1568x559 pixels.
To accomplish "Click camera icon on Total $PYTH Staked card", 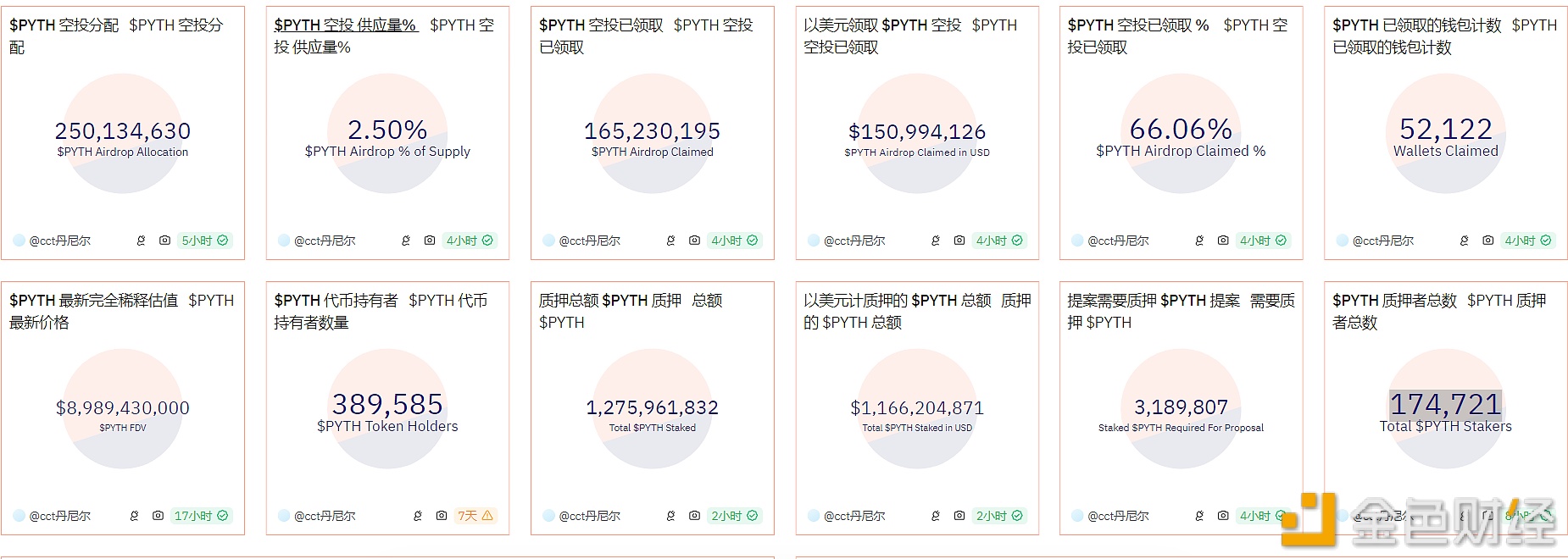I will tap(694, 516).
